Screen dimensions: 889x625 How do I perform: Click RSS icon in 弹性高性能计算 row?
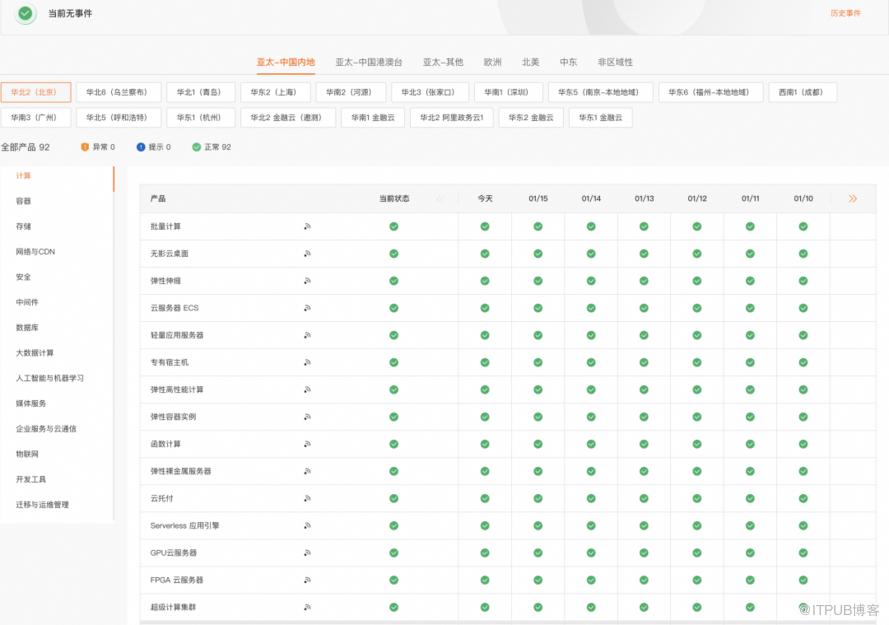tap(307, 390)
